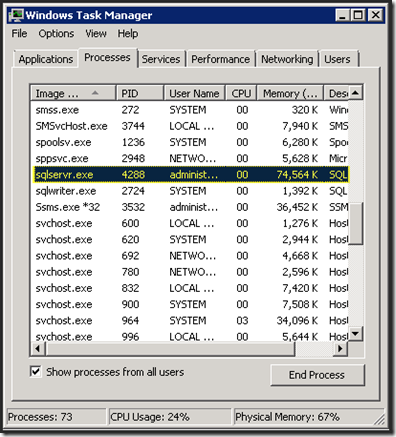Select svchost.exe with PID 964
Screen dimensions: 396x437
click(189, 321)
